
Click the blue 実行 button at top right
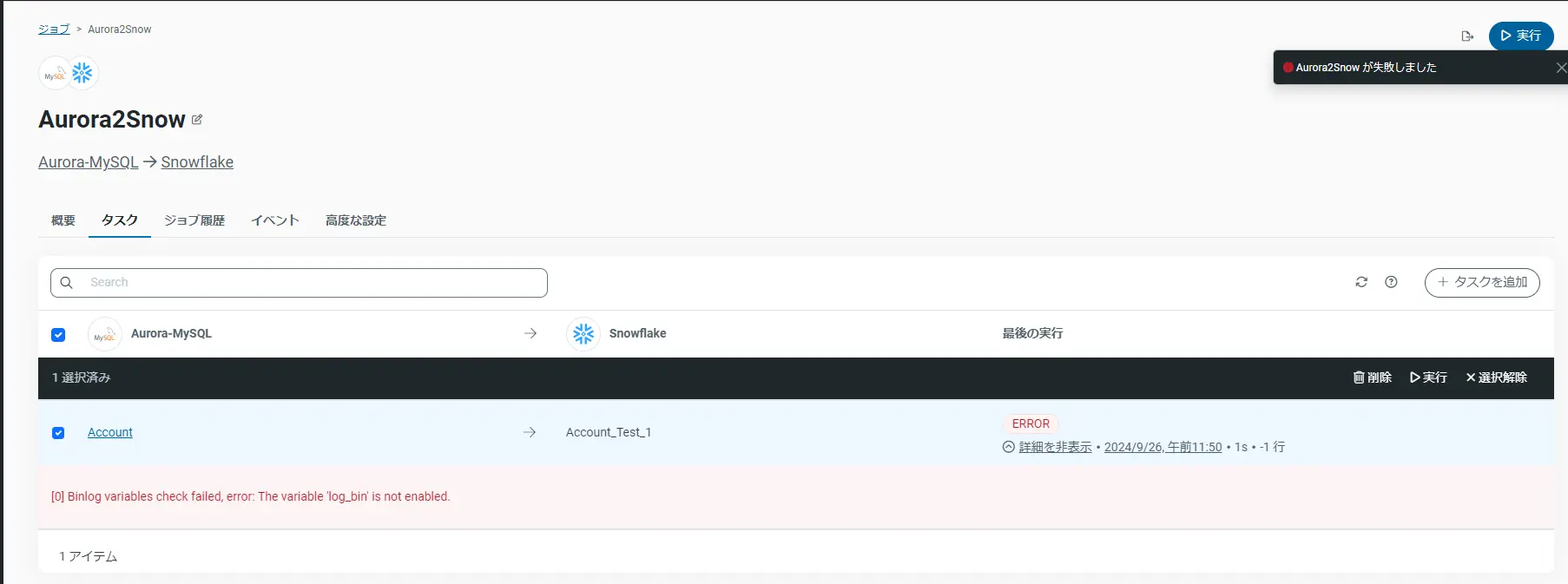[x=1521, y=36]
